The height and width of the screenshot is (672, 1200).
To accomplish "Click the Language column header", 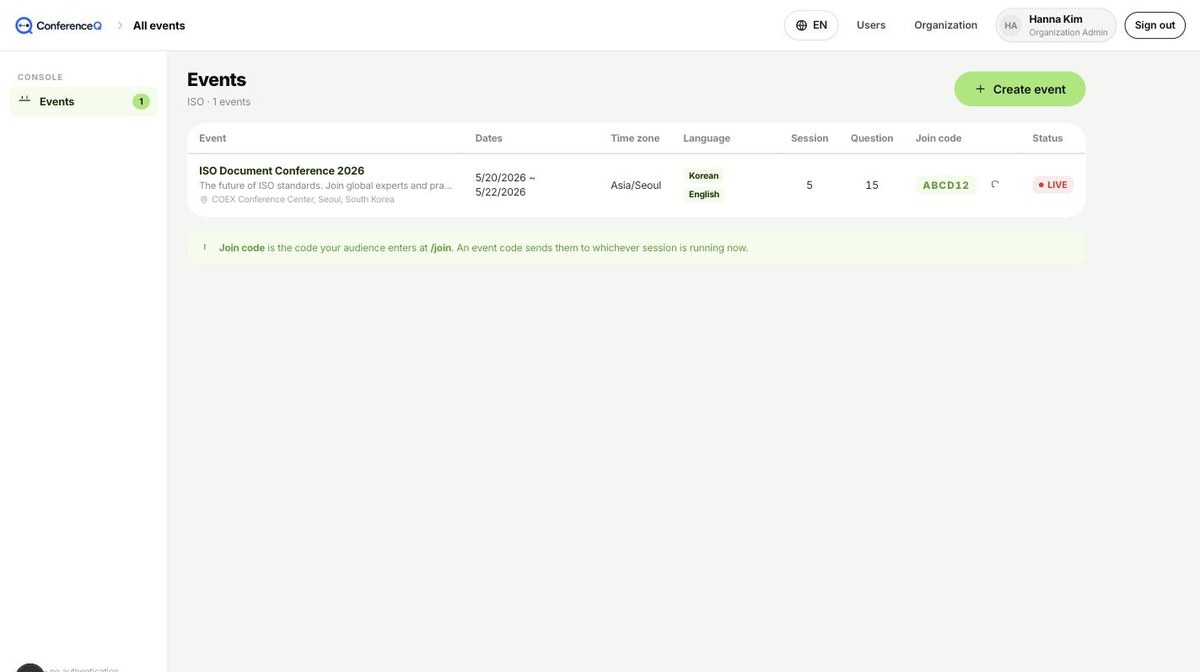I will pos(707,138).
